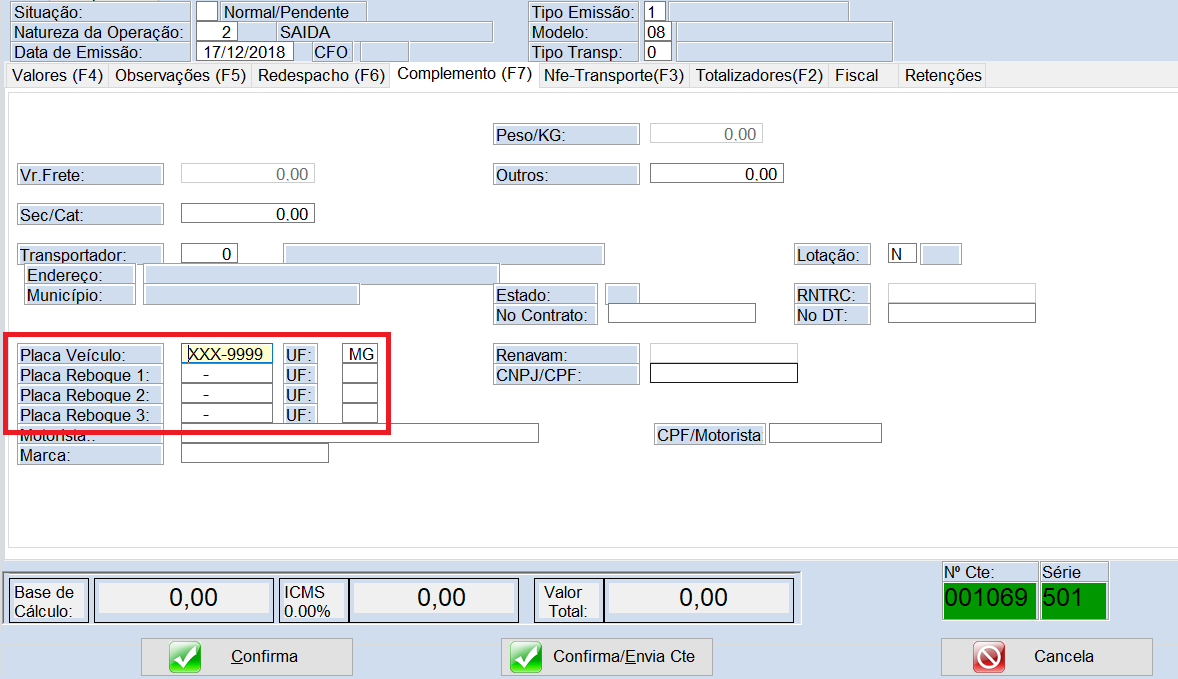Click the UF field showing MG
1178x679 pixels.
(x=360, y=354)
